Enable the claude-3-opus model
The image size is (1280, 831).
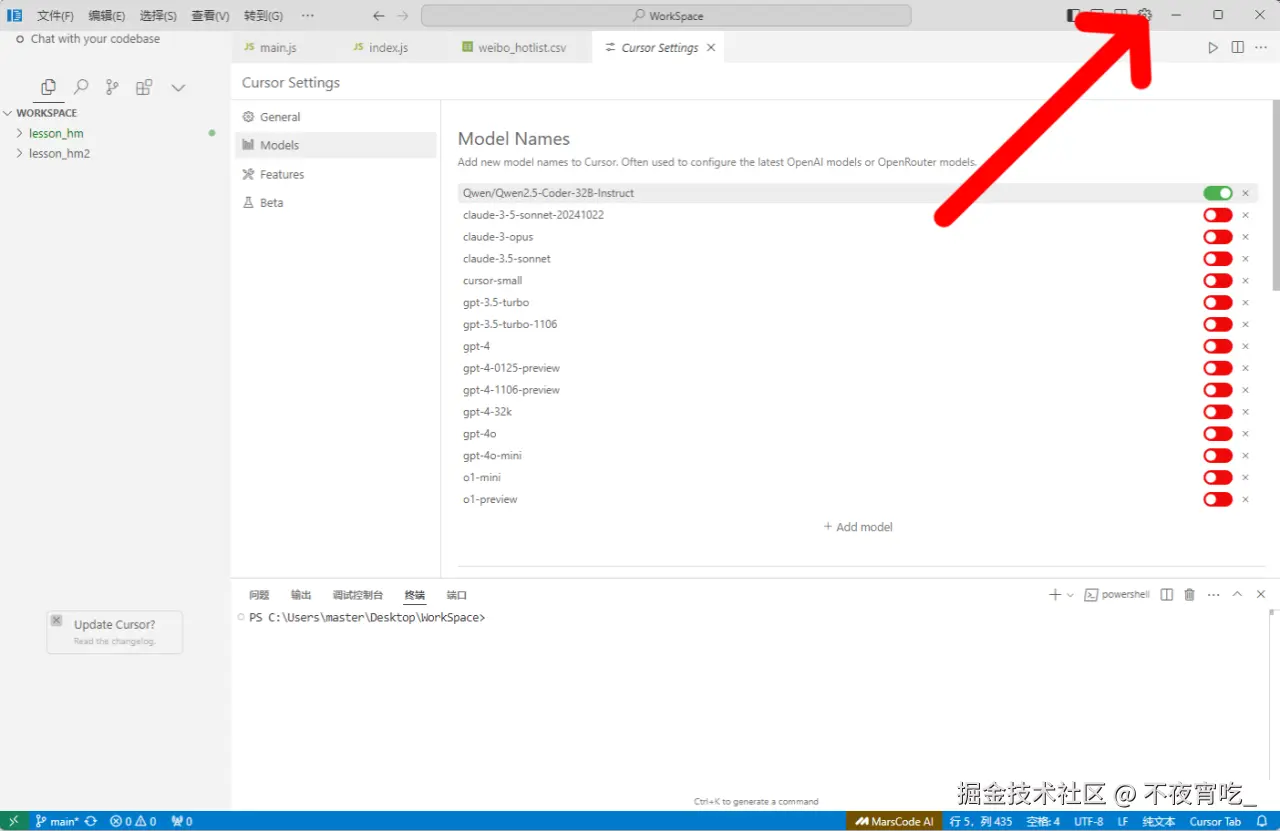pos(1218,237)
